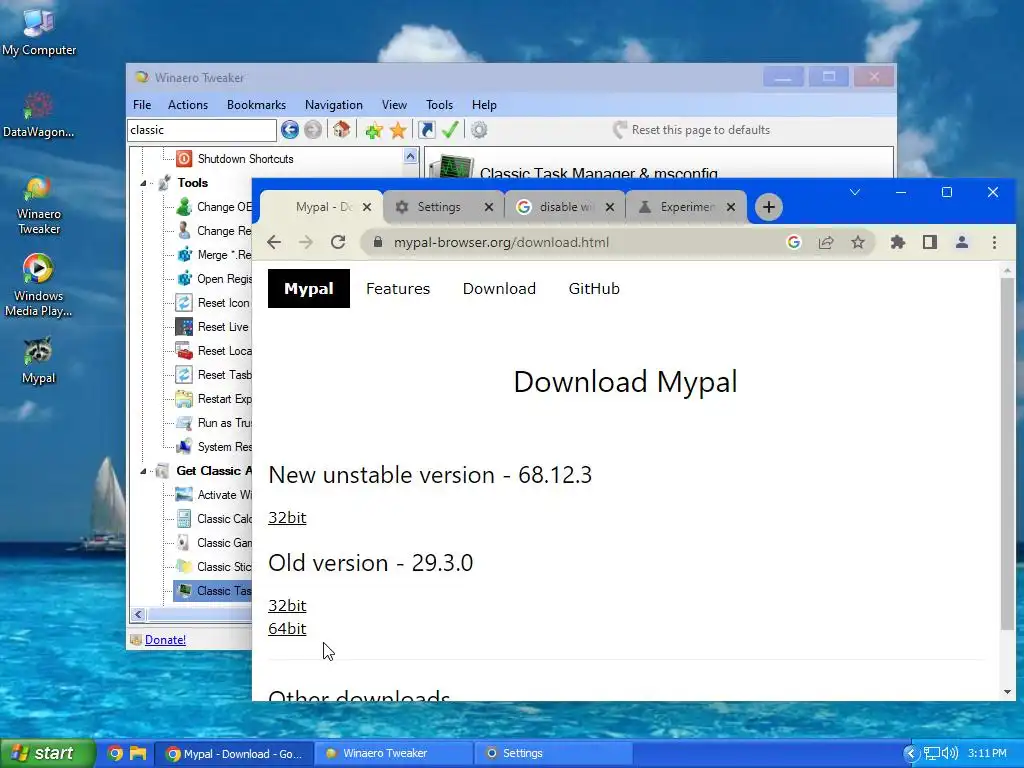The height and width of the screenshot is (768, 1024).
Task: Collapse Get Classic Apps tree node
Action: [143, 472]
